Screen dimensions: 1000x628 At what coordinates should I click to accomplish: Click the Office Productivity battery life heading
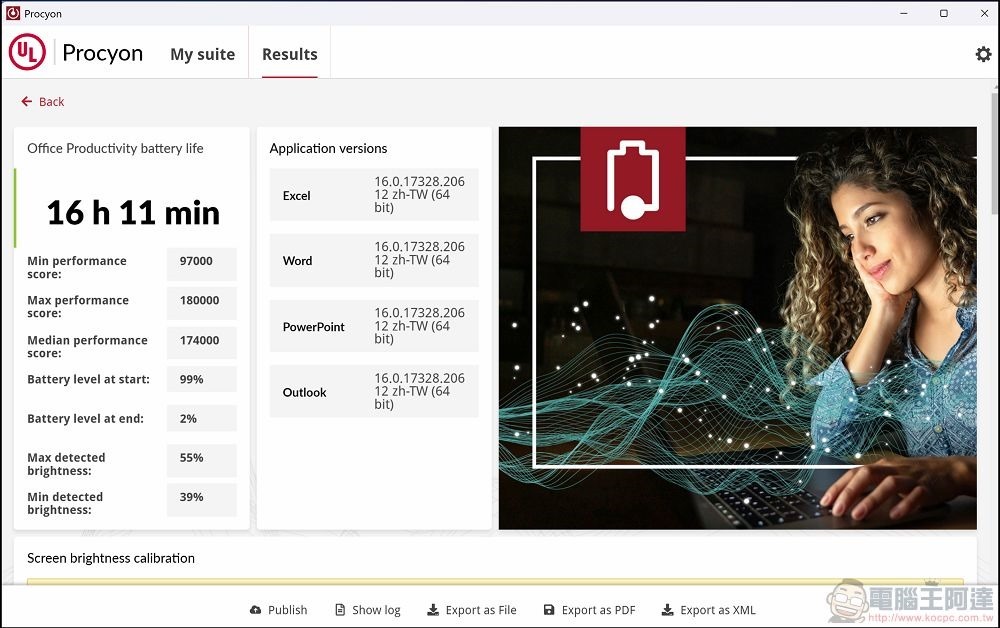pos(115,149)
